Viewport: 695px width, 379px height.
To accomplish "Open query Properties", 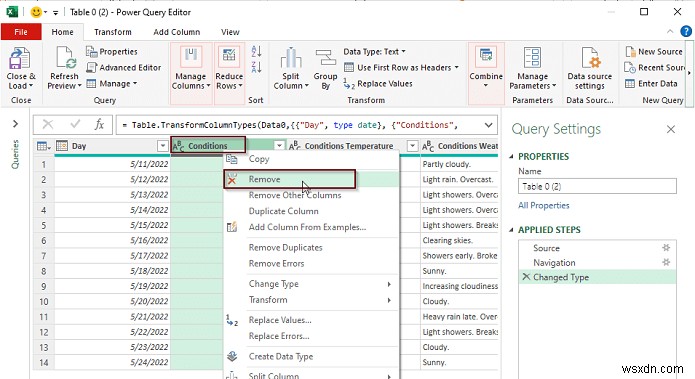I will tap(112, 52).
